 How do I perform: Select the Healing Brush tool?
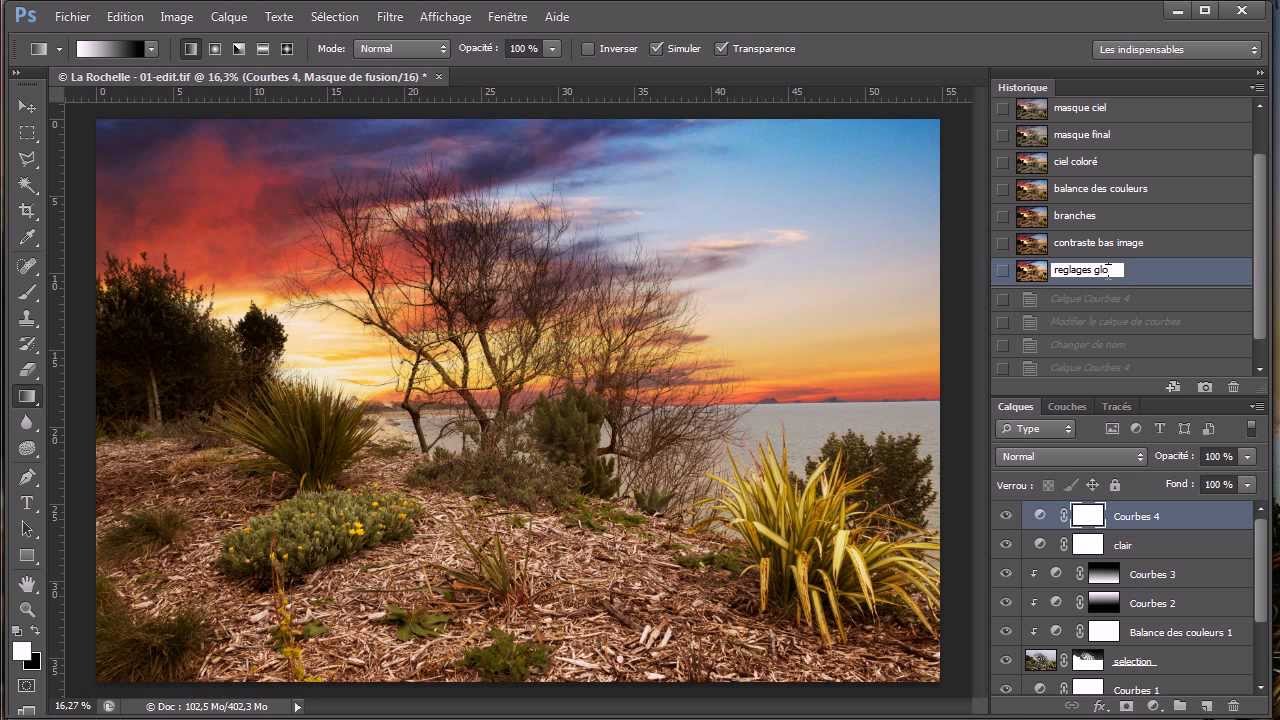(x=27, y=266)
